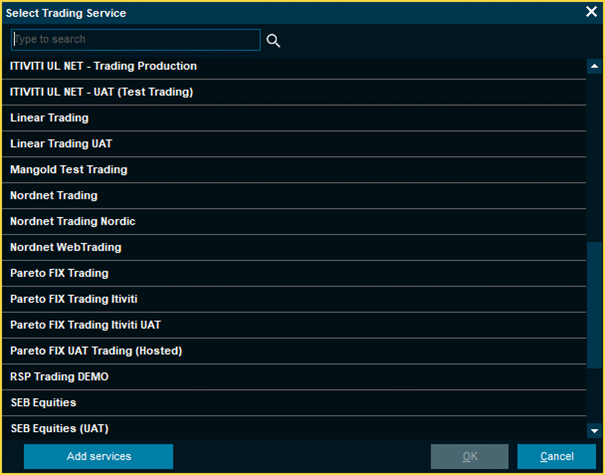The image size is (605, 475).
Task: Select the Pareto FIX Trading row
Action: (294, 273)
